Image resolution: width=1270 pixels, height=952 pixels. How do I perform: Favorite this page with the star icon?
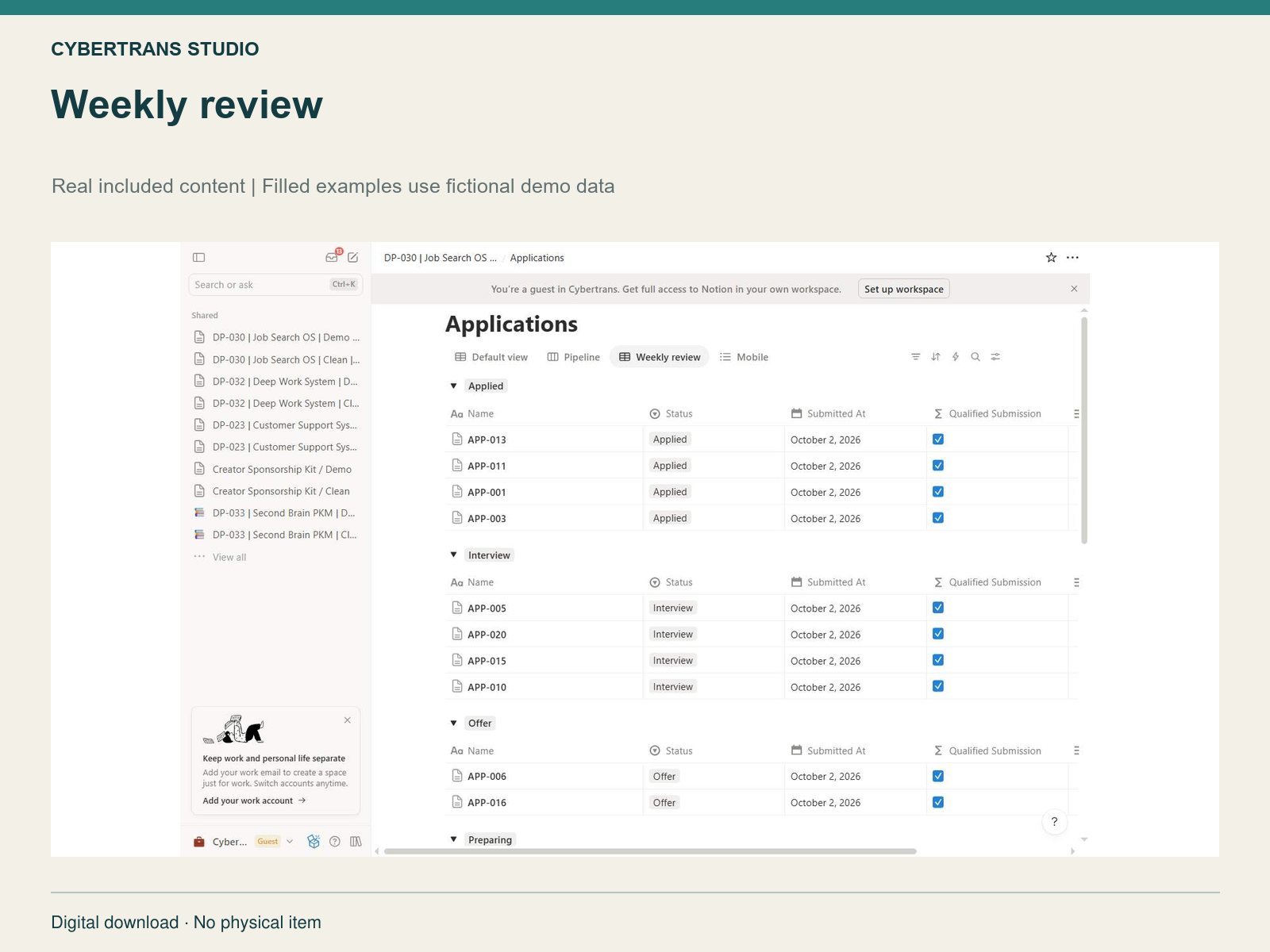[x=1051, y=258]
